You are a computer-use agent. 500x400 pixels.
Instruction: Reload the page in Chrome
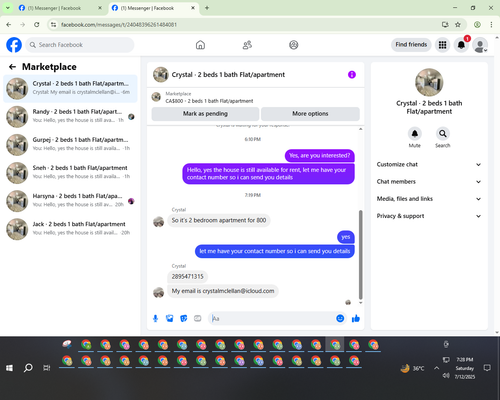(x=37, y=24)
